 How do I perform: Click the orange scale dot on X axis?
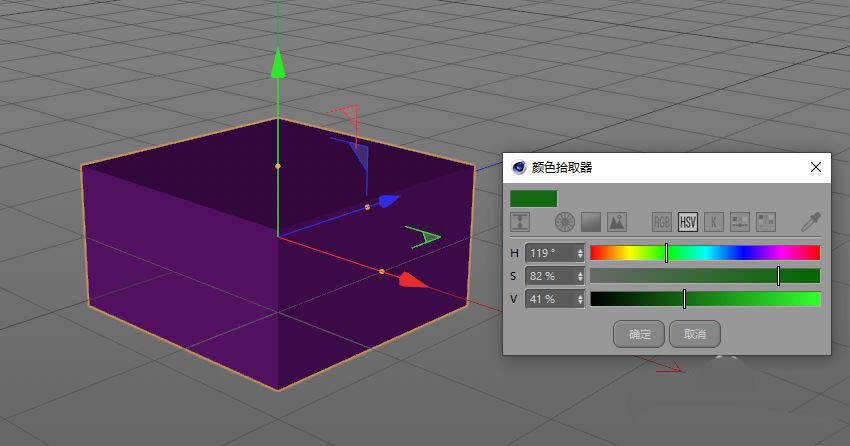[382, 272]
